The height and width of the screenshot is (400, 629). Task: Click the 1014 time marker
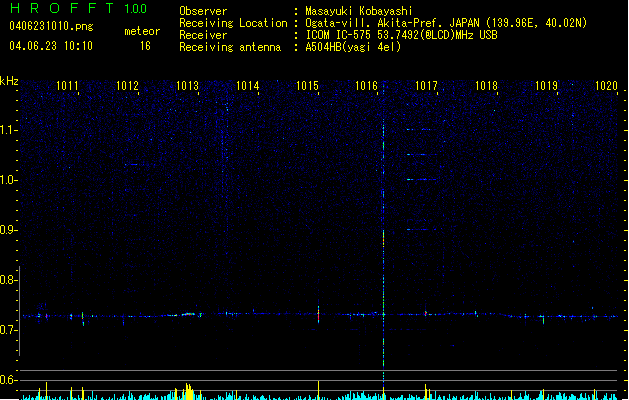[x=248, y=86]
